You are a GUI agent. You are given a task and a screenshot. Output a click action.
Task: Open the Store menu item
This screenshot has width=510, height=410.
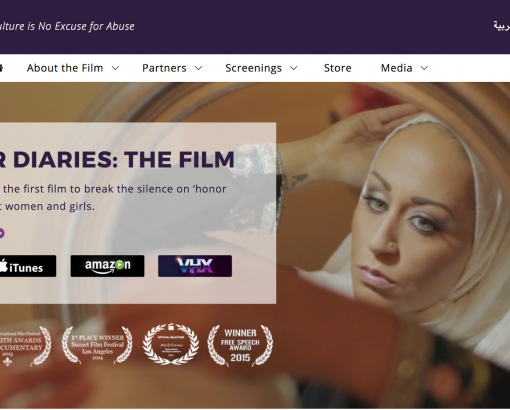pos(338,68)
